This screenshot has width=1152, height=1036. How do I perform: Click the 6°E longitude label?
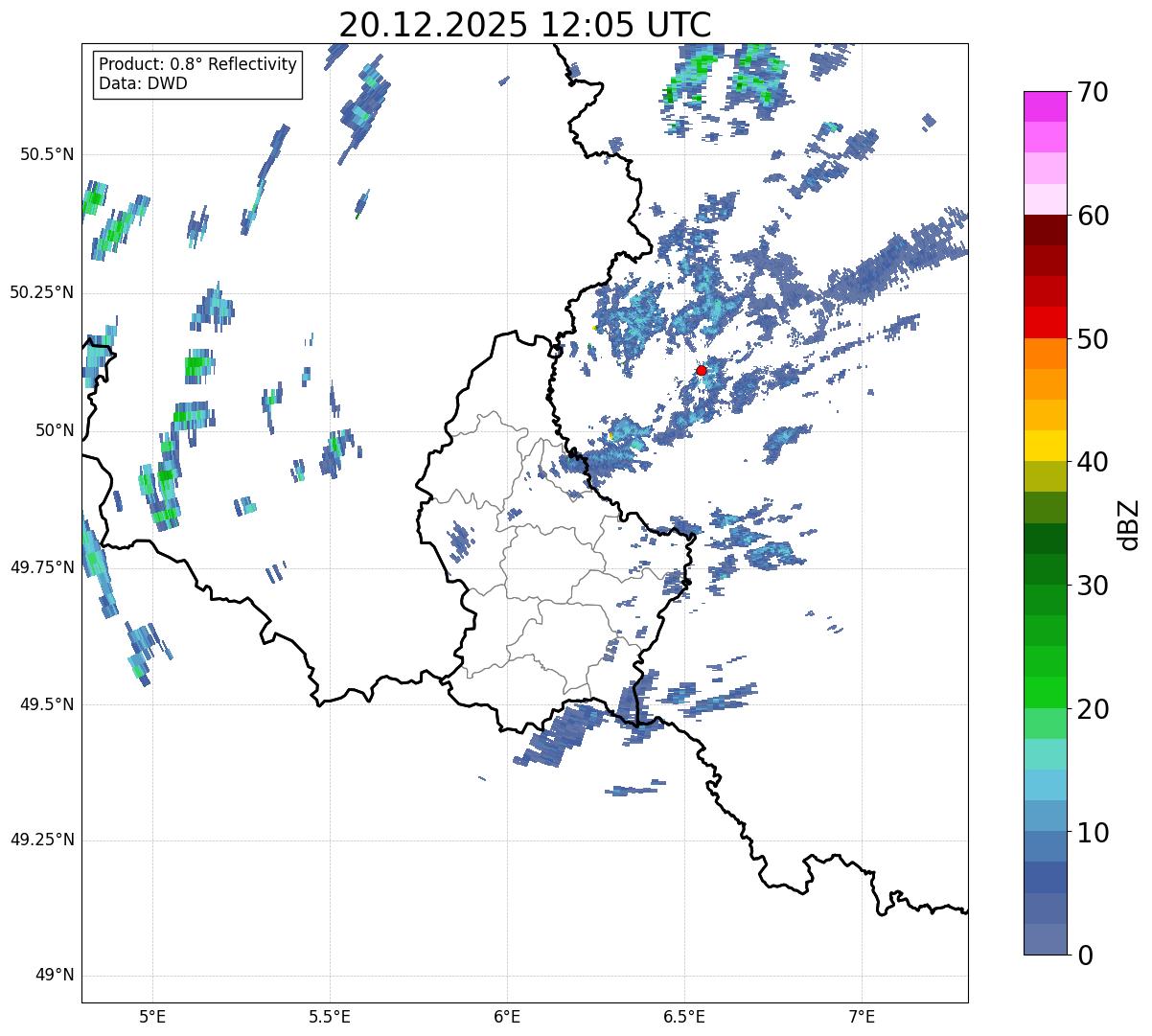[x=507, y=1016]
